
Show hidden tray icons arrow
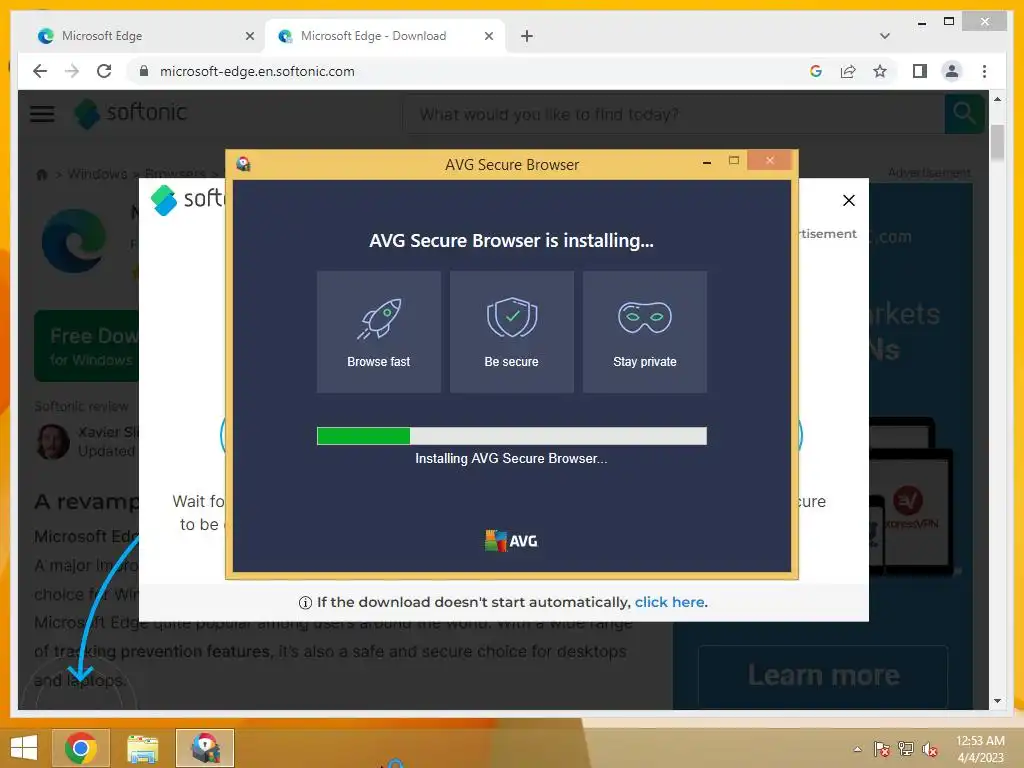[x=857, y=749]
